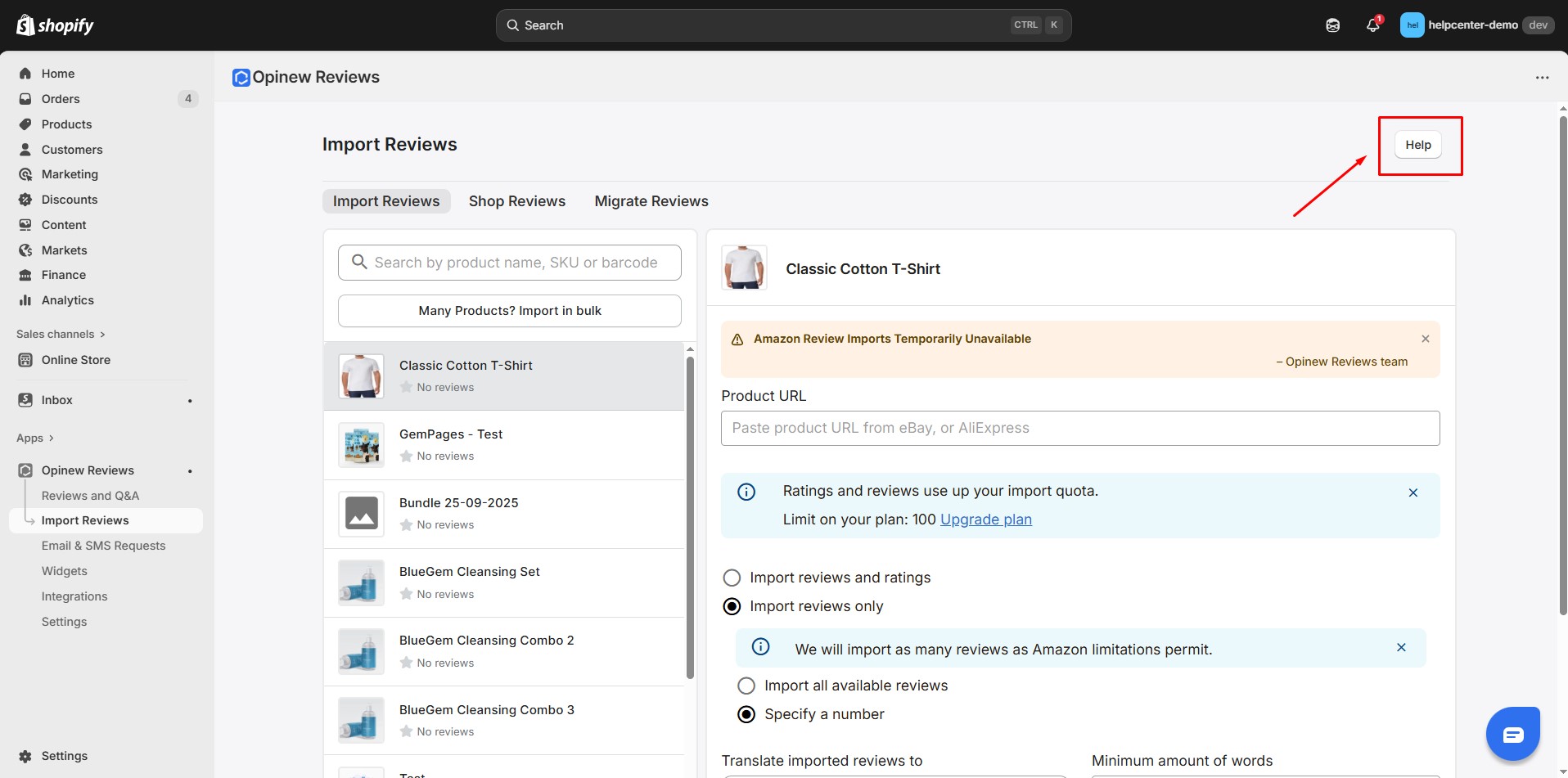Follow the Upgrade plan link
1568x778 pixels.
(x=985, y=519)
